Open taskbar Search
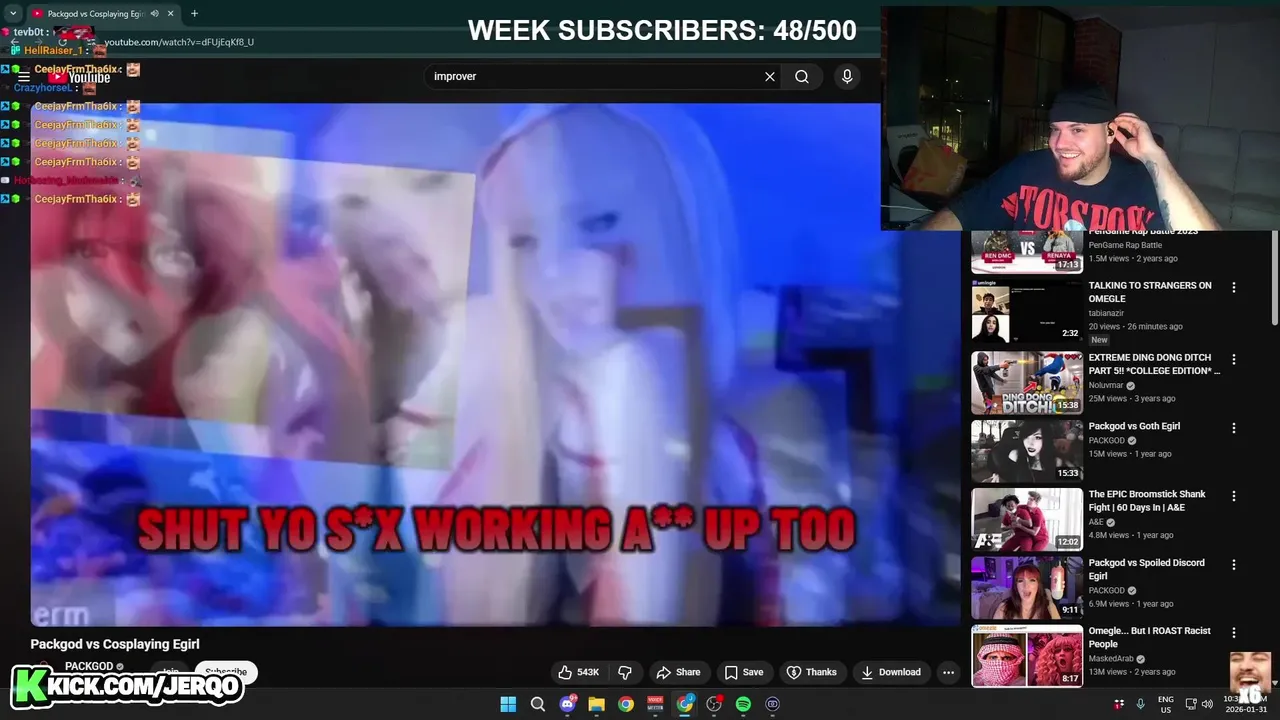This screenshot has width=1280, height=720. (x=537, y=704)
